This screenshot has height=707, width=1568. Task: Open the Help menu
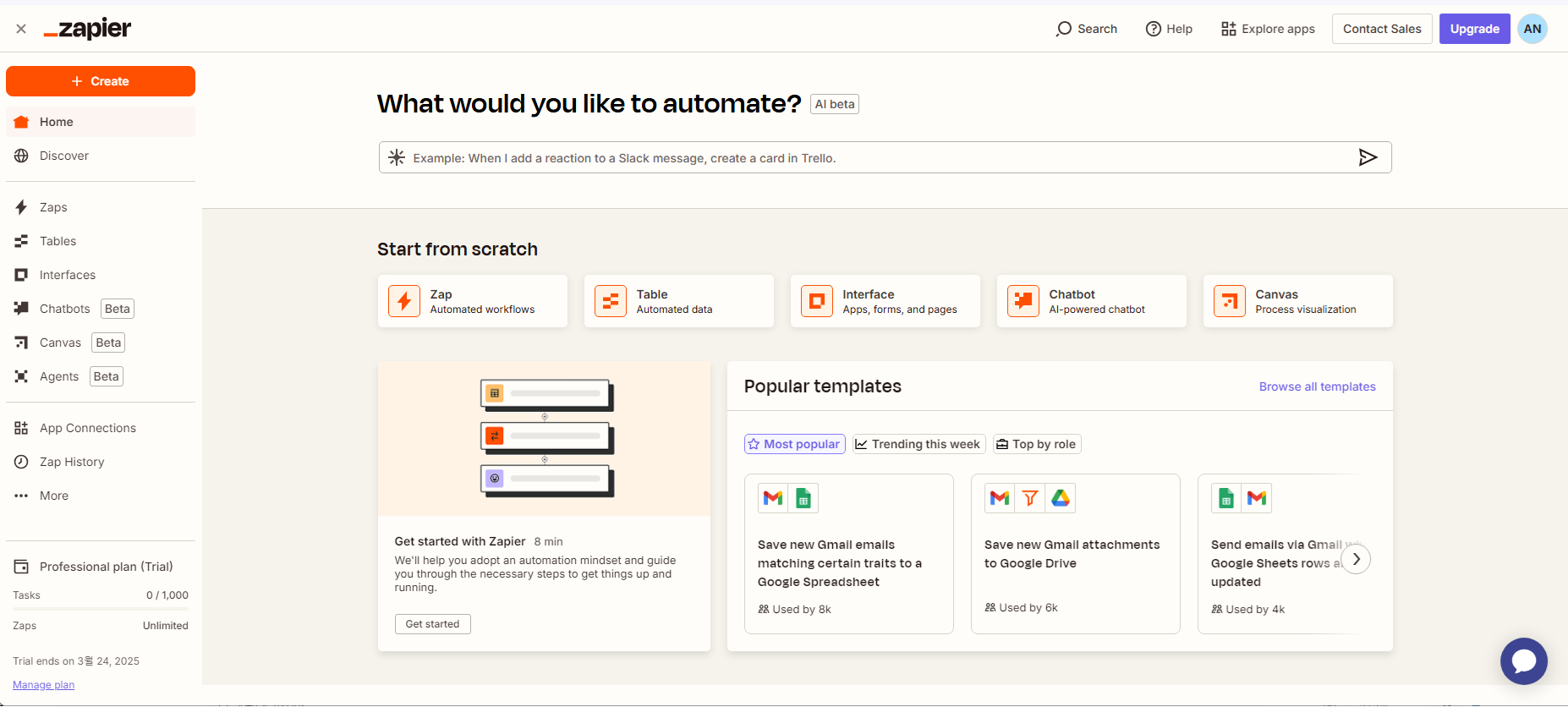coord(1169,29)
